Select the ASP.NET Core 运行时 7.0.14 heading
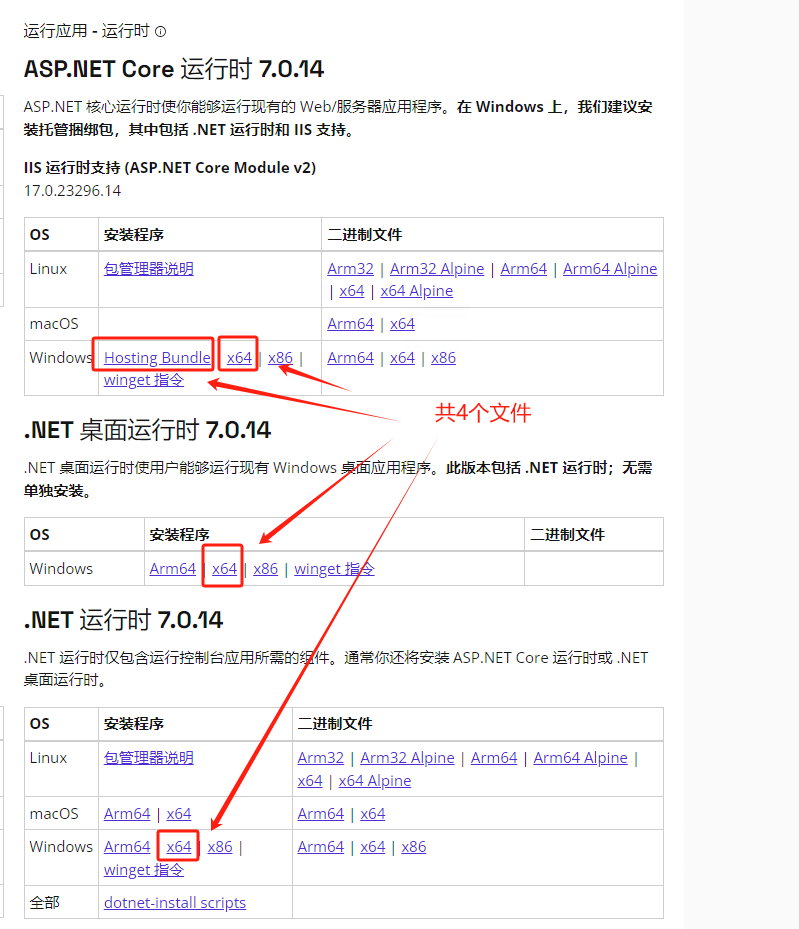Image resolution: width=799 pixels, height=929 pixels. tap(174, 69)
